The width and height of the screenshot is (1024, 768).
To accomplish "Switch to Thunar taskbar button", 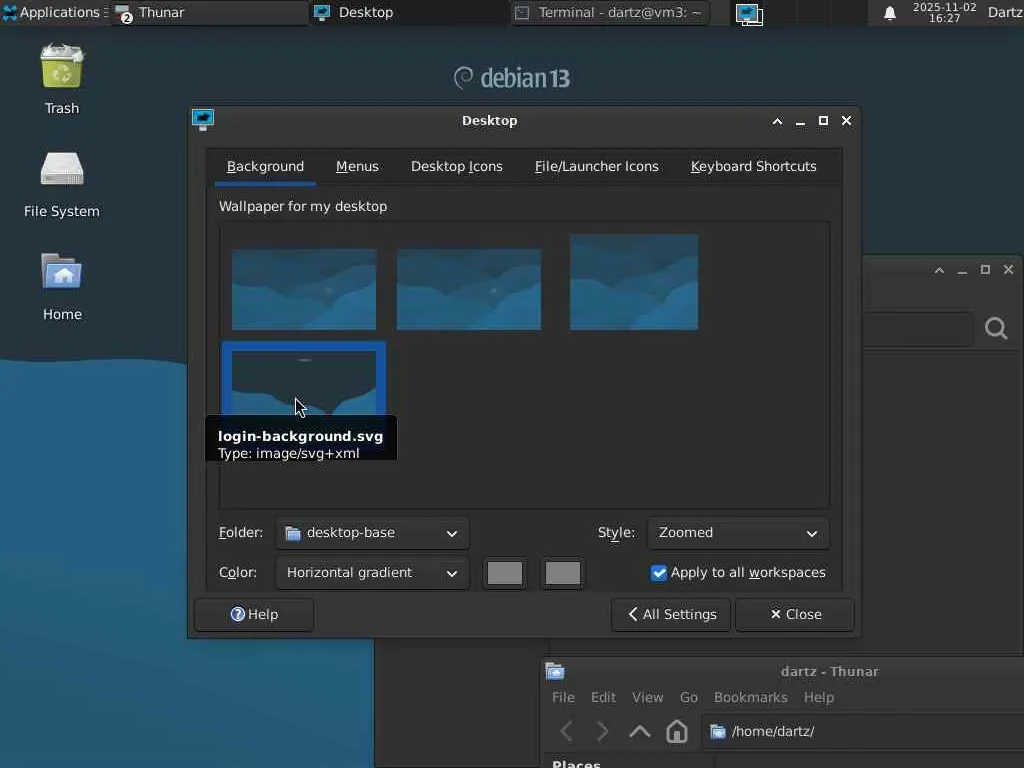I will coord(209,12).
